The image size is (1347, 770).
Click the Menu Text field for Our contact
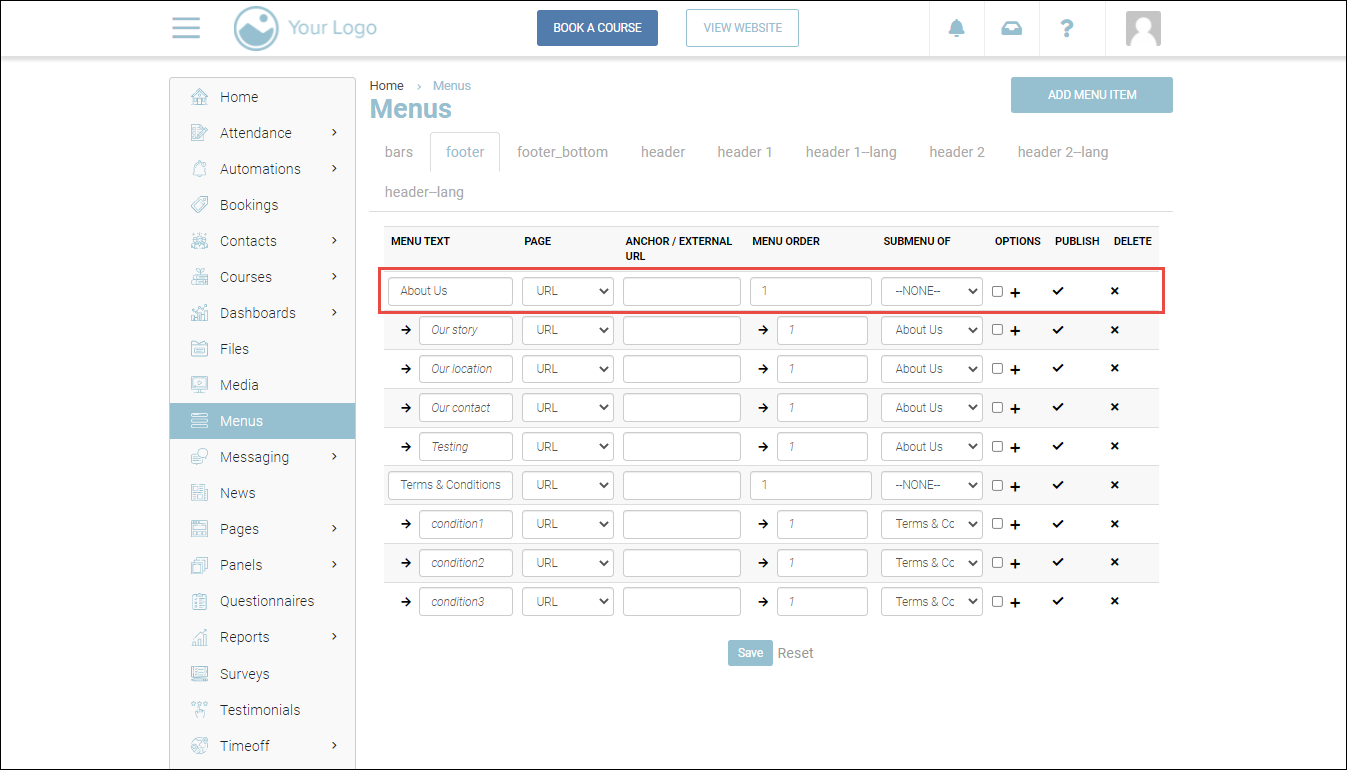pyautogui.click(x=465, y=408)
